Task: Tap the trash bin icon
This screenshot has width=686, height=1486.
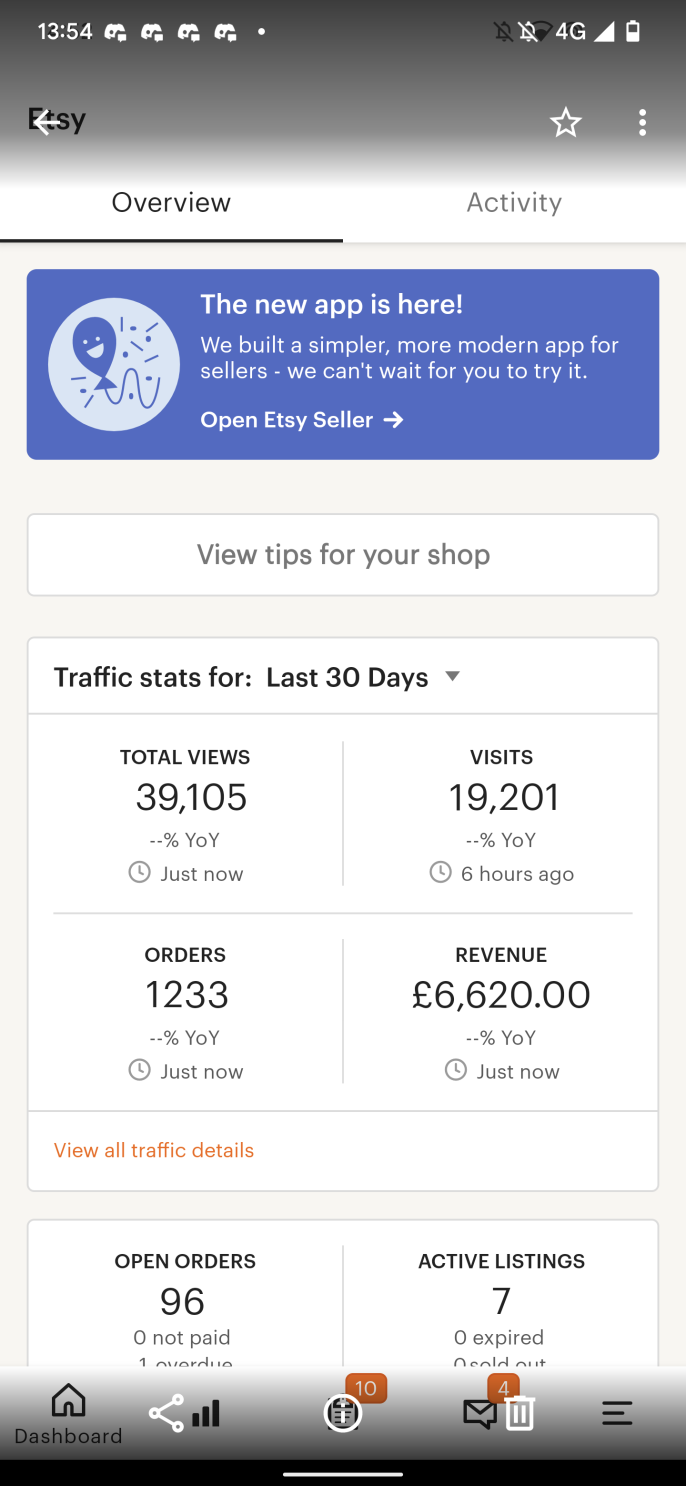Action: 519,1413
